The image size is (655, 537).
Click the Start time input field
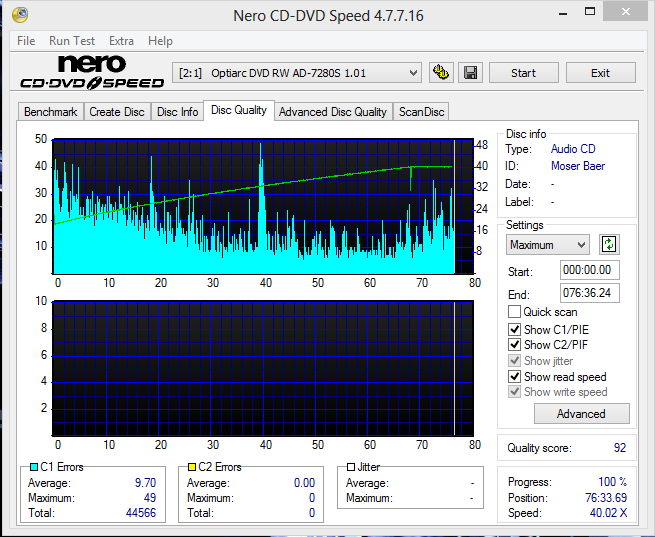pyautogui.click(x=589, y=270)
